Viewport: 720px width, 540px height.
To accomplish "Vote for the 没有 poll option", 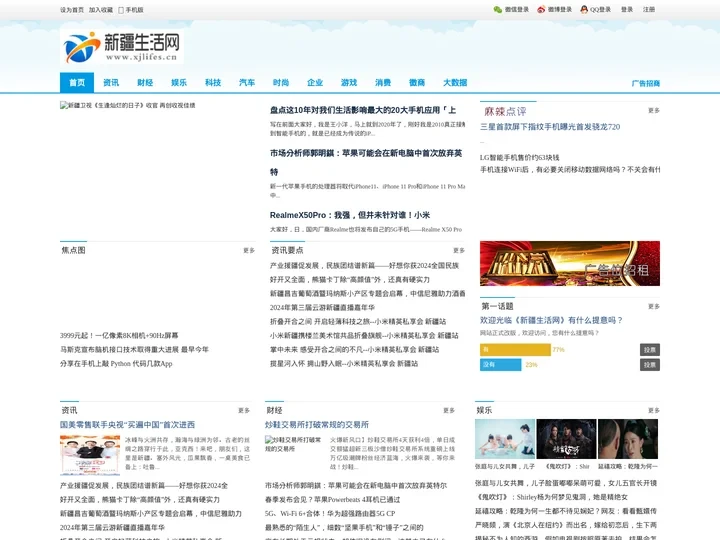I will point(650,365).
